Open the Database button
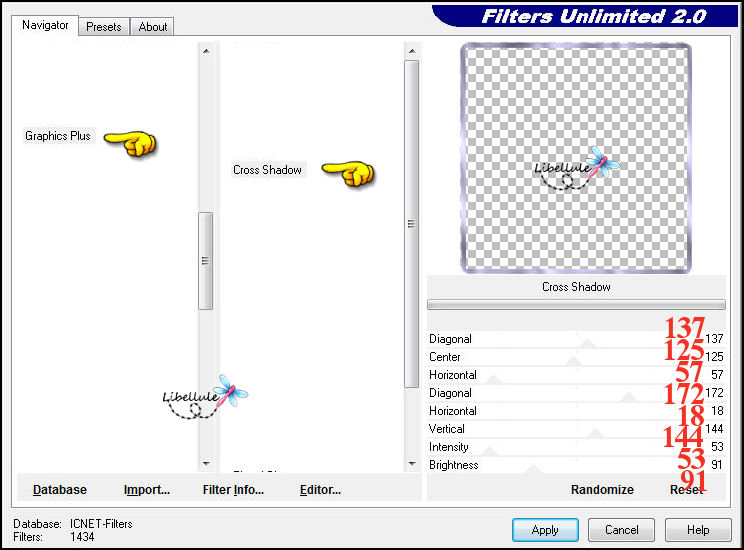Screen dimensions: 744x550 60,490
